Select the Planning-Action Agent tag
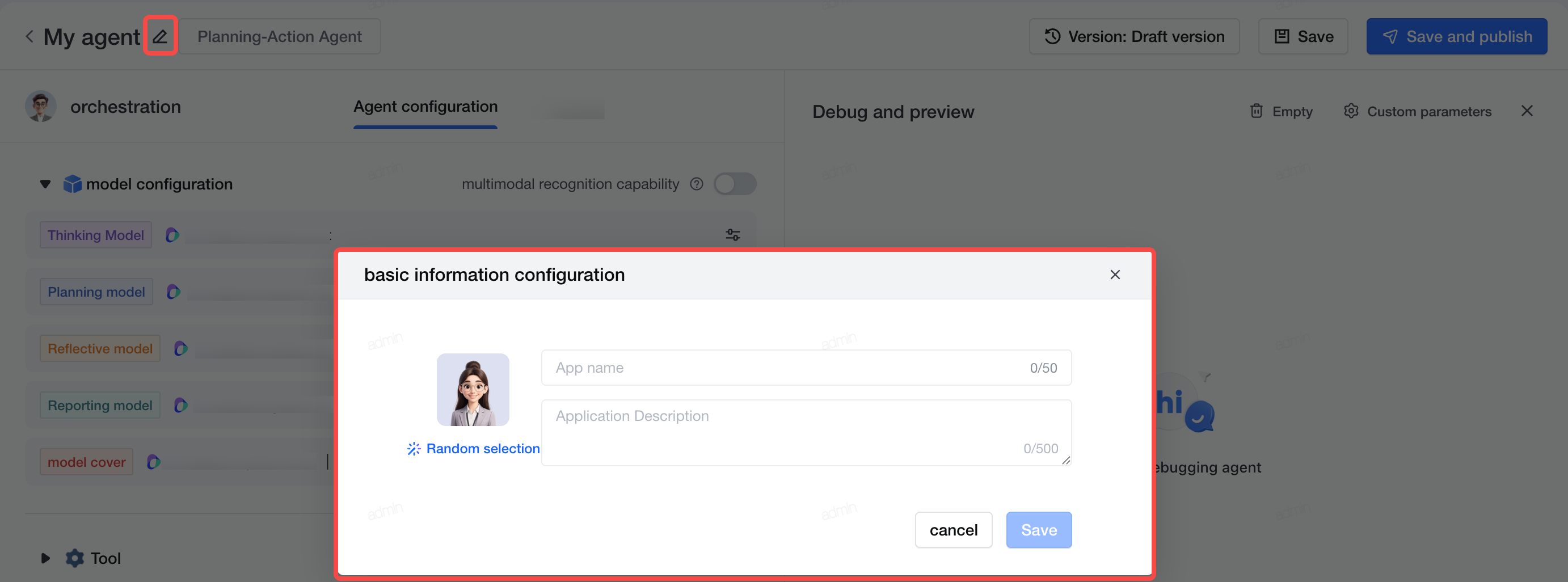This screenshot has height=582, width=1568. tap(279, 36)
